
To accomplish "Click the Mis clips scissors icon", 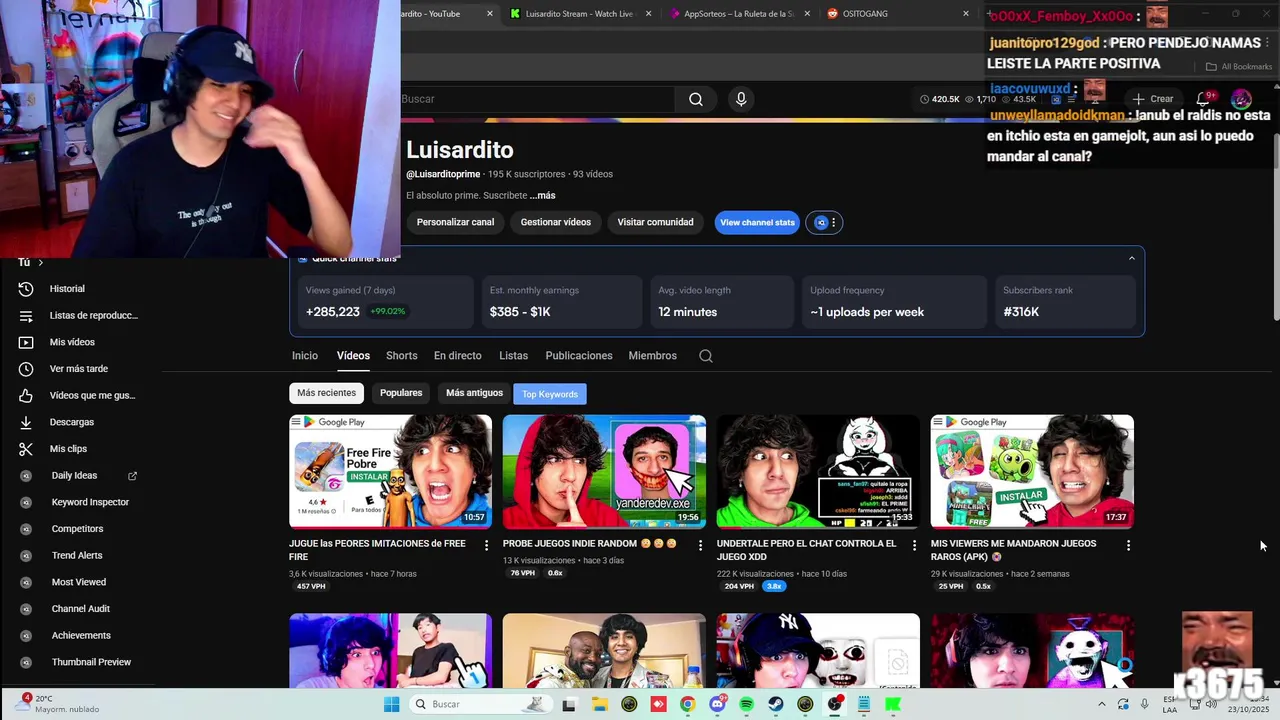I will (x=26, y=449).
